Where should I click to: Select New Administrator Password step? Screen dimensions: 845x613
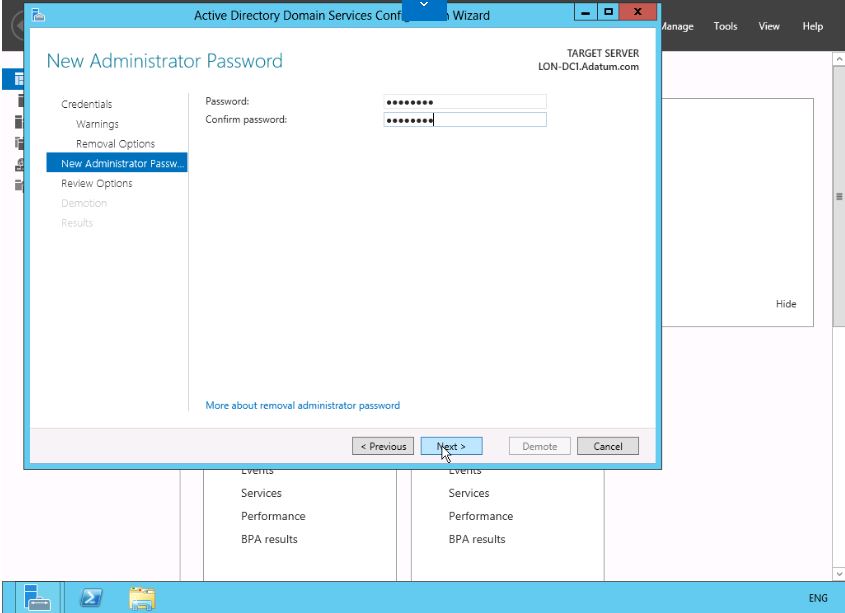click(117, 163)
